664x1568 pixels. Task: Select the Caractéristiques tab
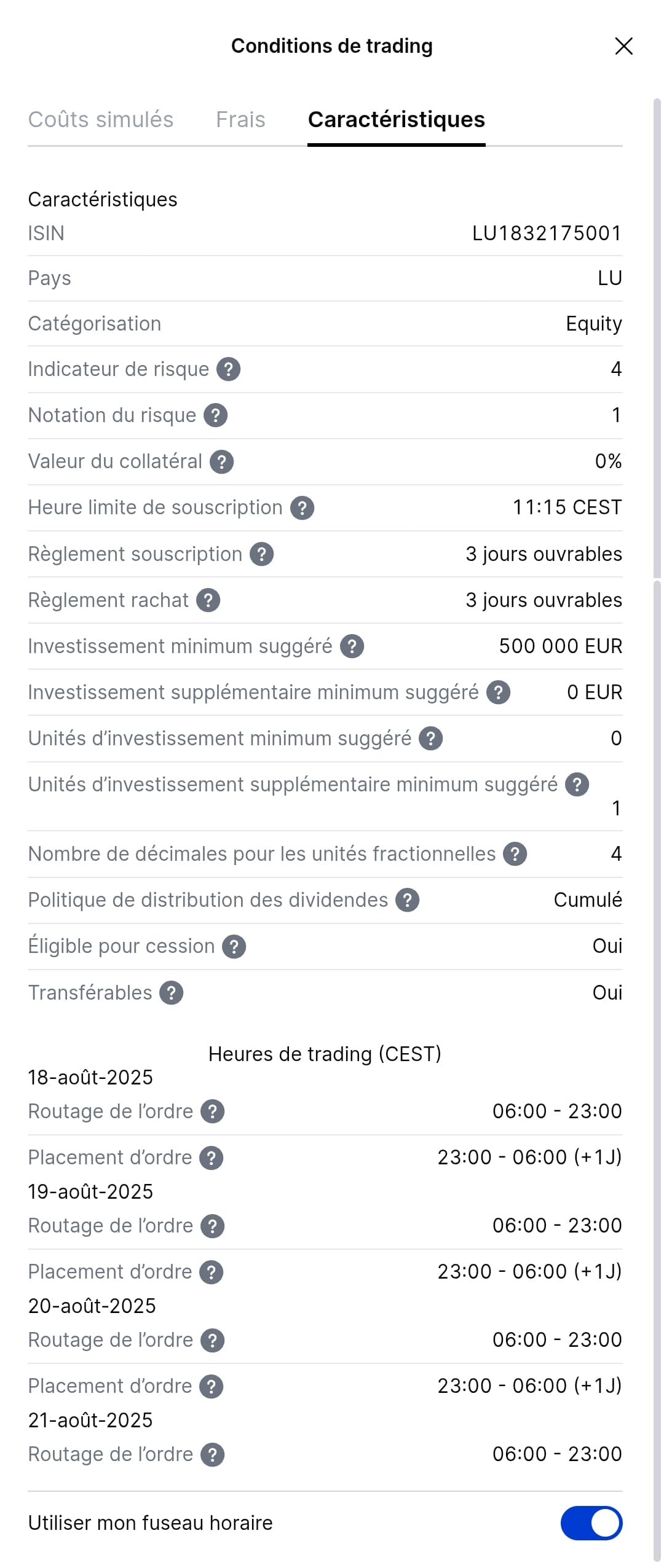[x=396, y=119]
